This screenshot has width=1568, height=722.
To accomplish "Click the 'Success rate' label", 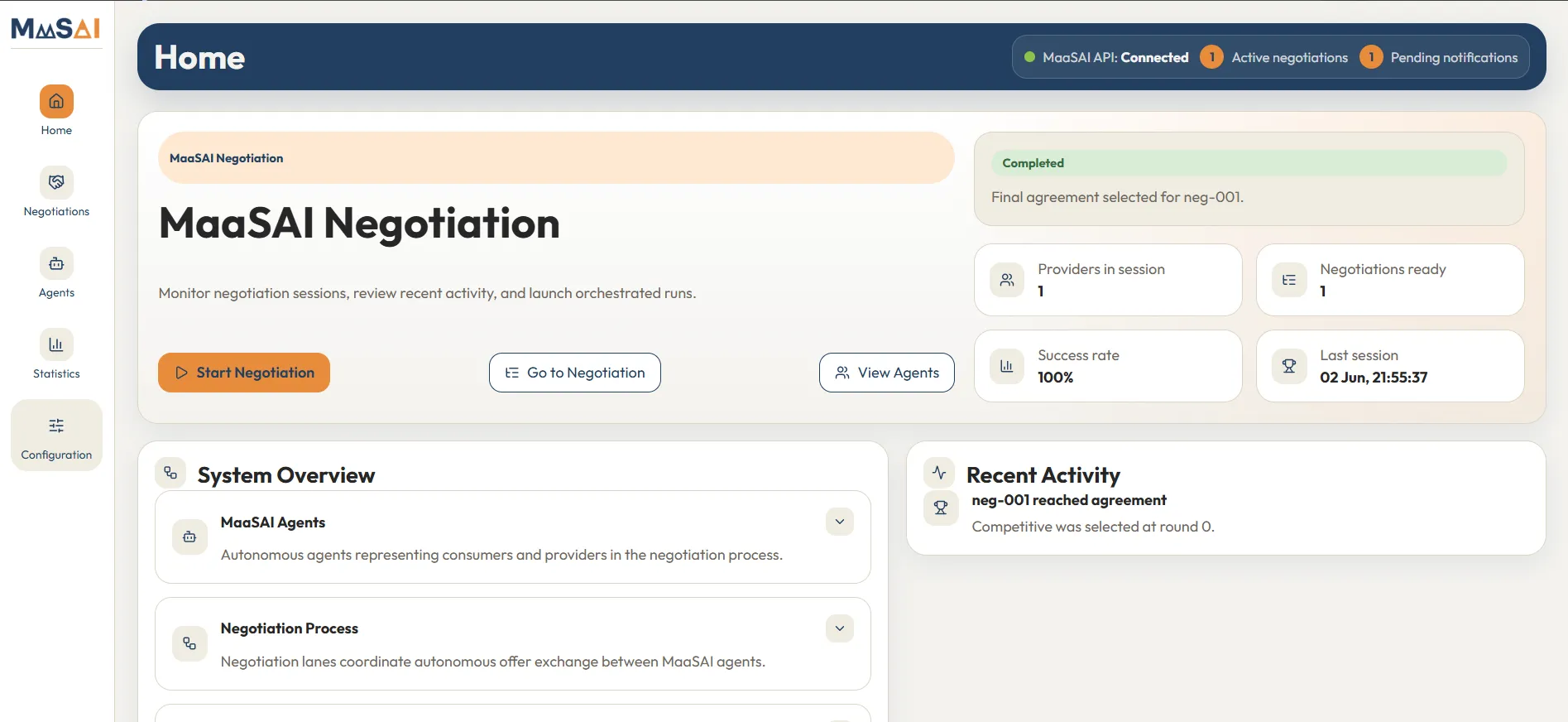I will click(x=1078, y=355).
